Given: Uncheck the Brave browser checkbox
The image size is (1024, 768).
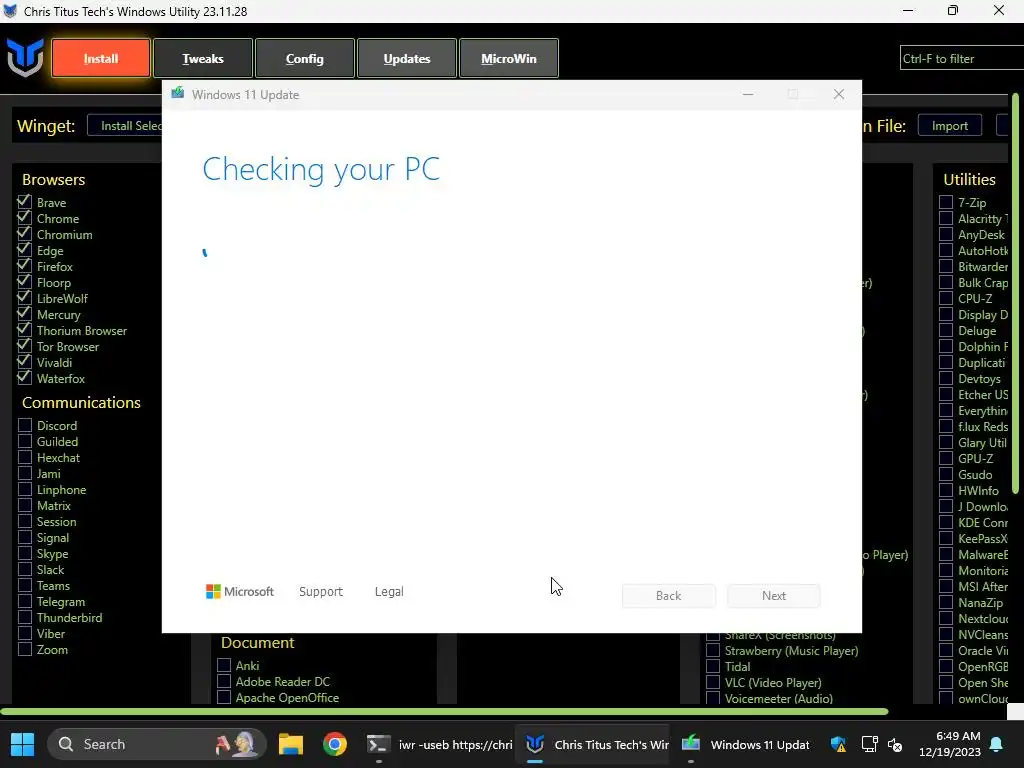Looking at the screenshot, I should (x=25, y=202).
